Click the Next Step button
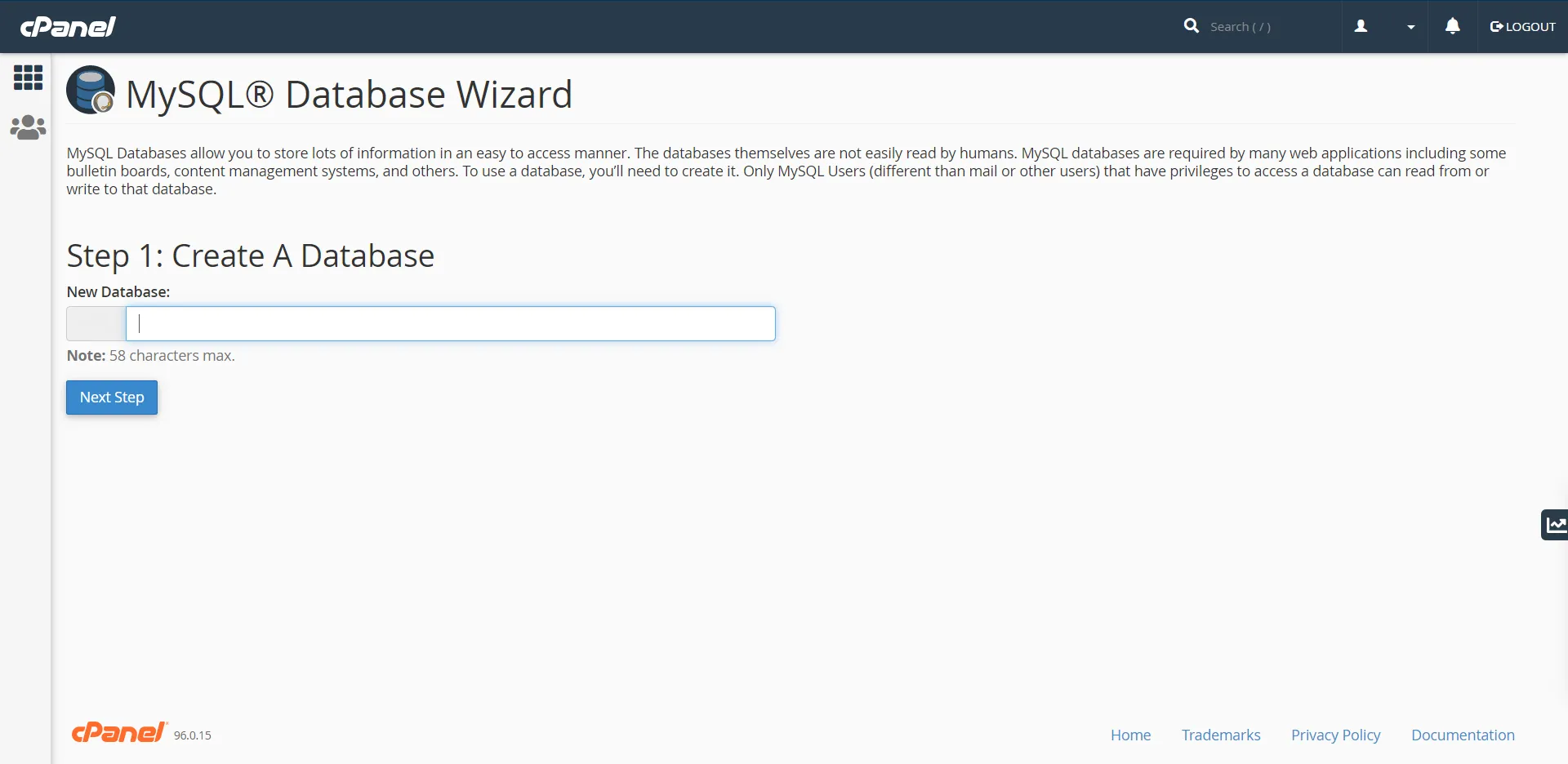This screenshot has height=764, width=1568. coord(112,398)
